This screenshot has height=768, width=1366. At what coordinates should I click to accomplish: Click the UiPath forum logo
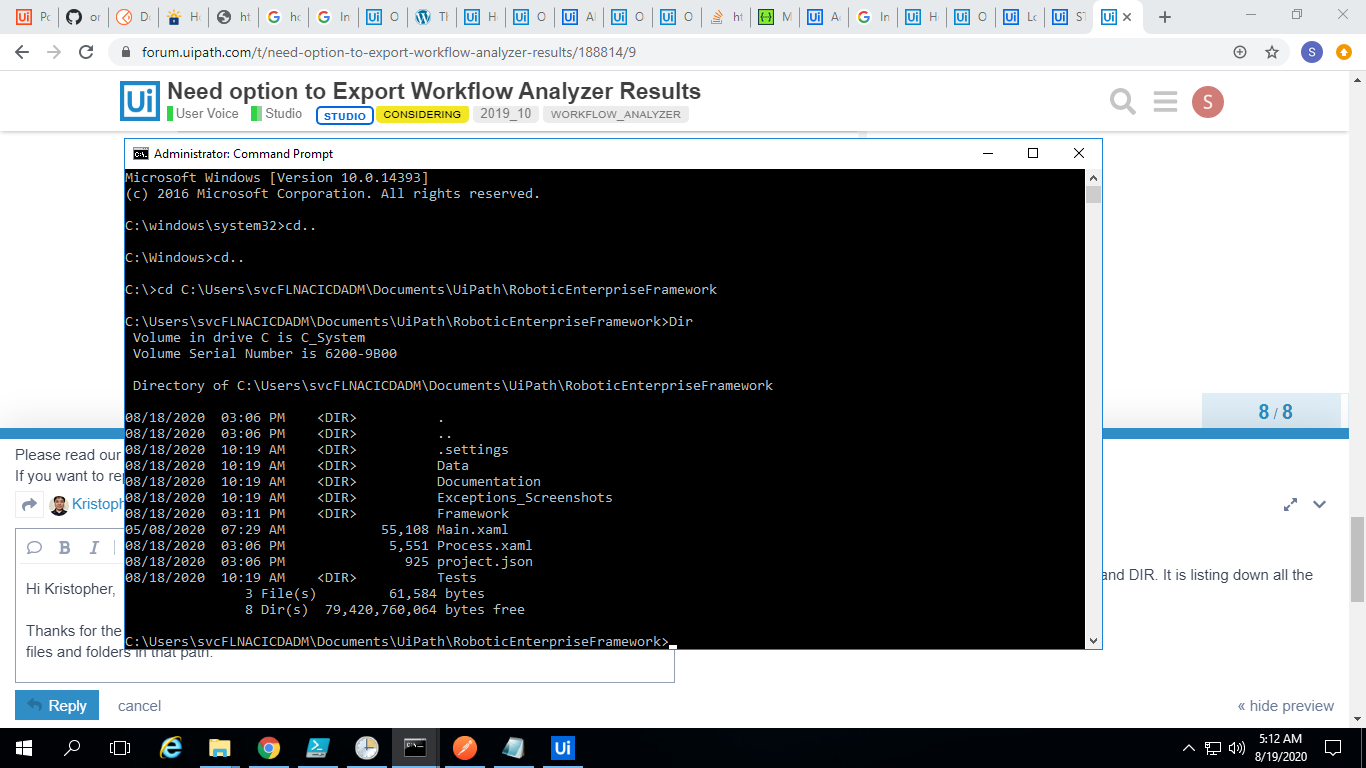click(x=139, y=101)
